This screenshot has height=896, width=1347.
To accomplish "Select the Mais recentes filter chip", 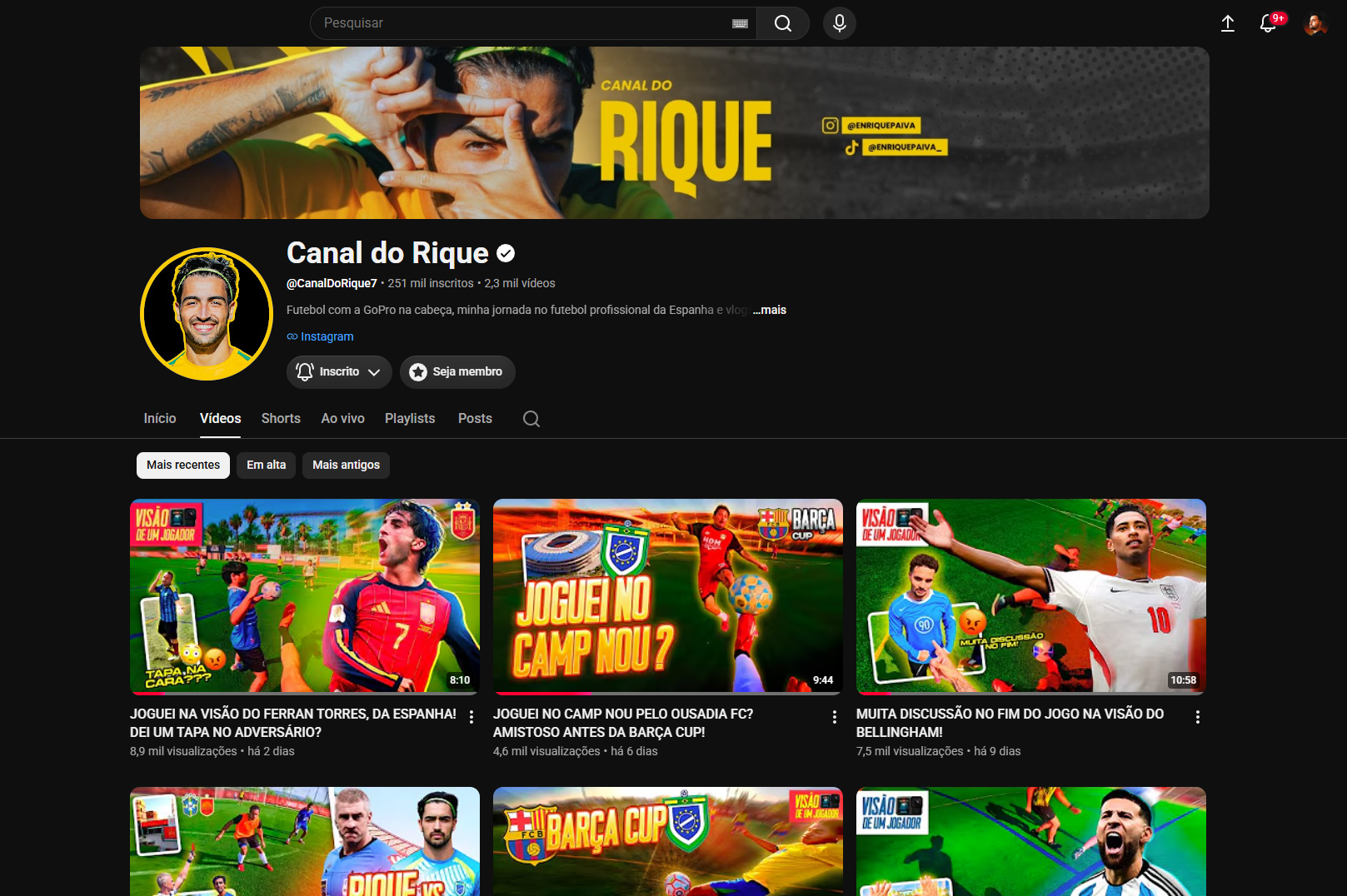I will (183, 465).
